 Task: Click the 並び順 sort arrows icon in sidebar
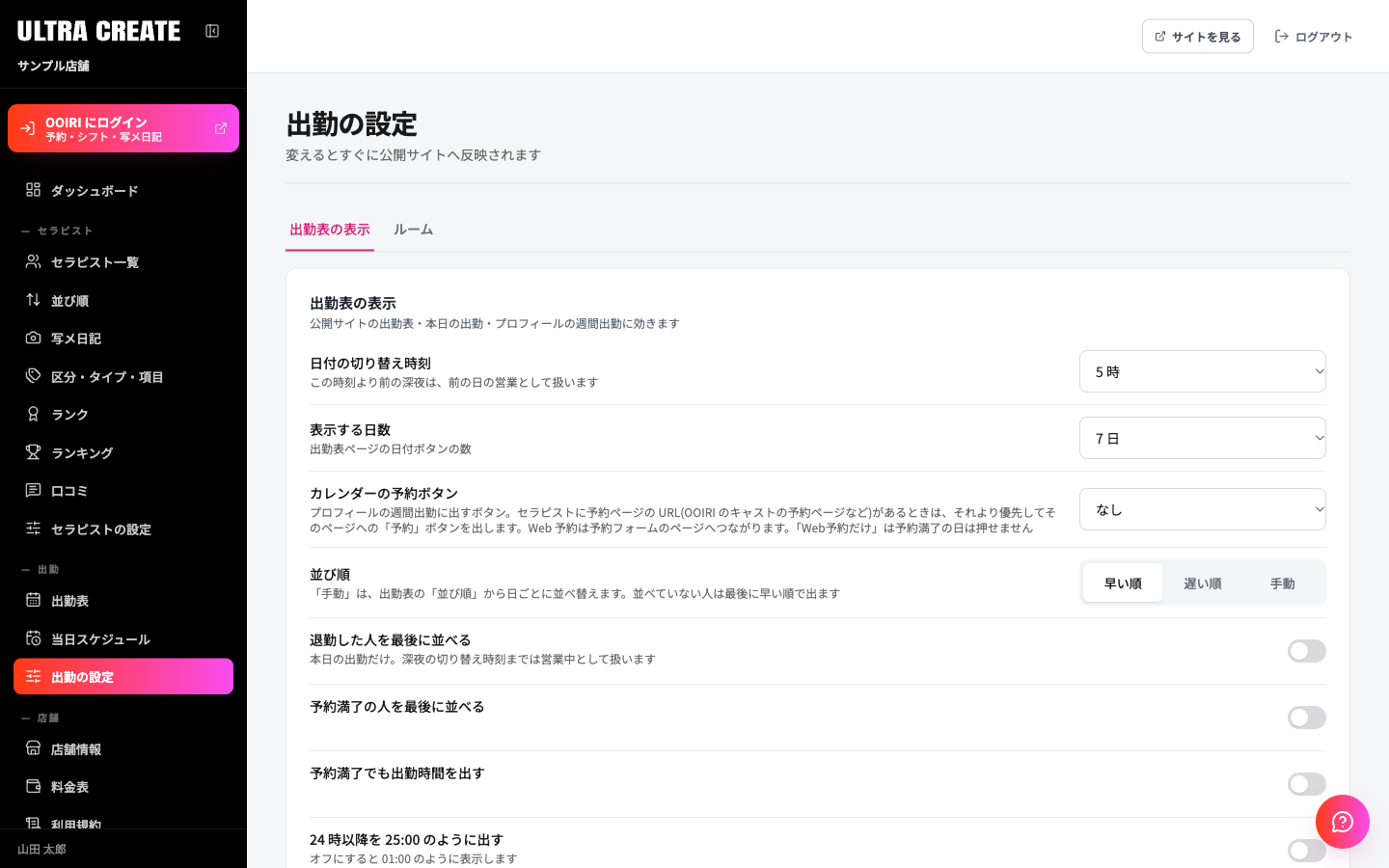[x=33, y=300]
